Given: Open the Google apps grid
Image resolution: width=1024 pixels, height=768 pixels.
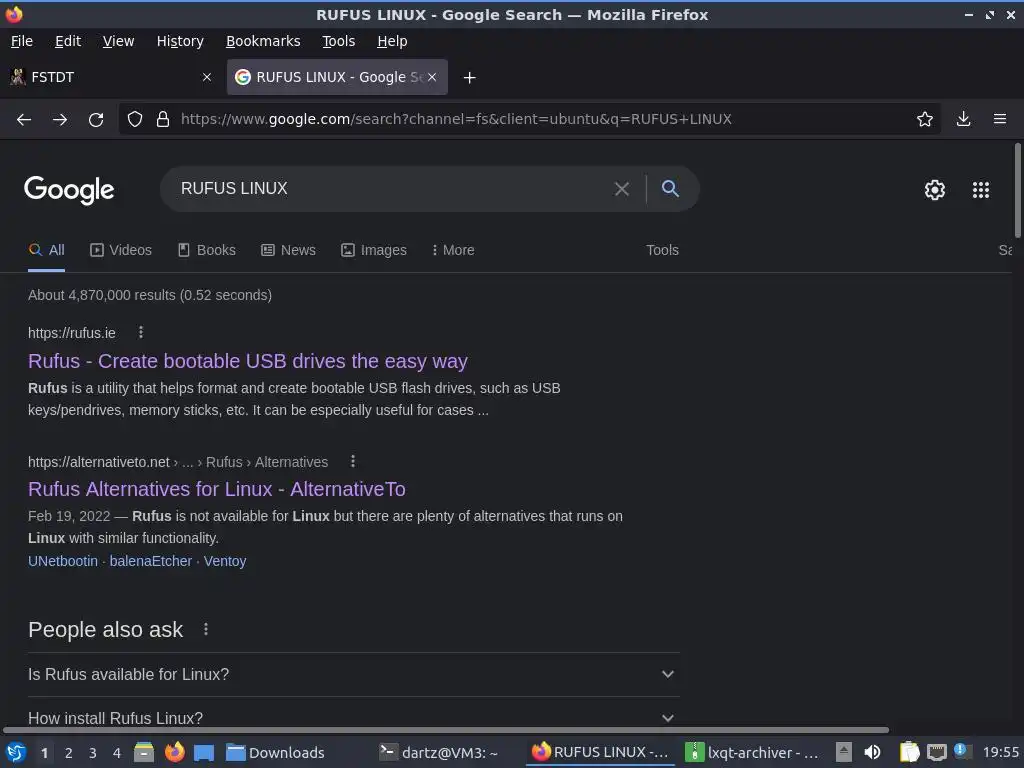Looking at the screenshot, I should coord(981,190).
